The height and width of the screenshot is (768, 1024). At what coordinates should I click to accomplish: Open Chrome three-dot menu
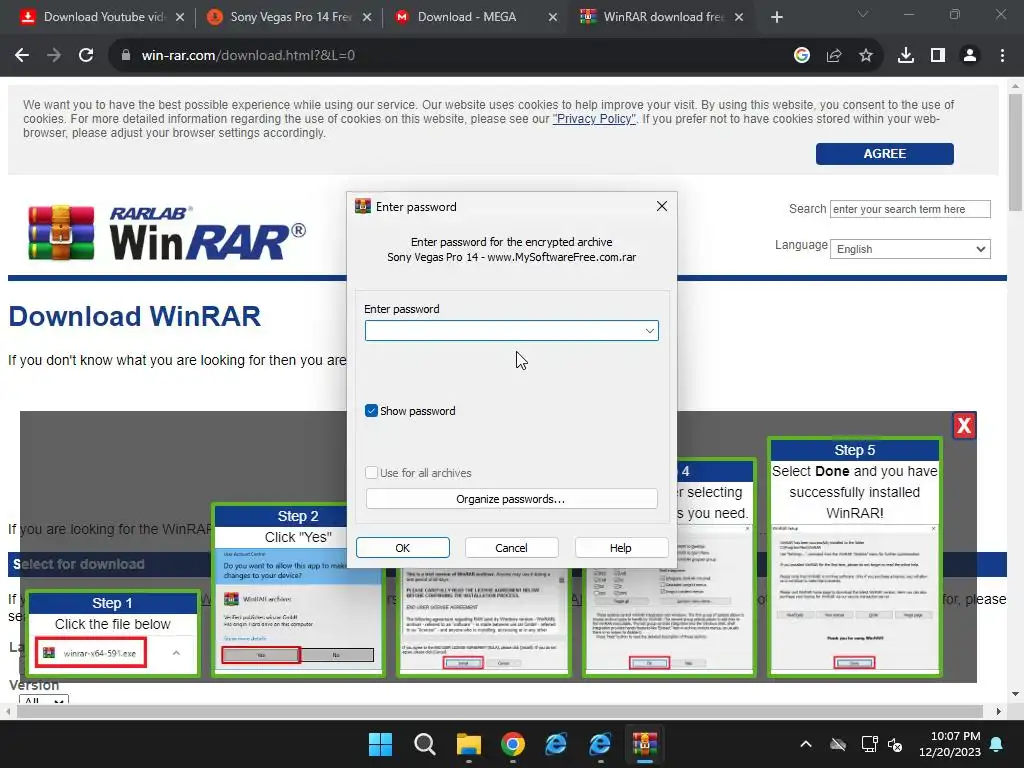[x=1002, y=56]
